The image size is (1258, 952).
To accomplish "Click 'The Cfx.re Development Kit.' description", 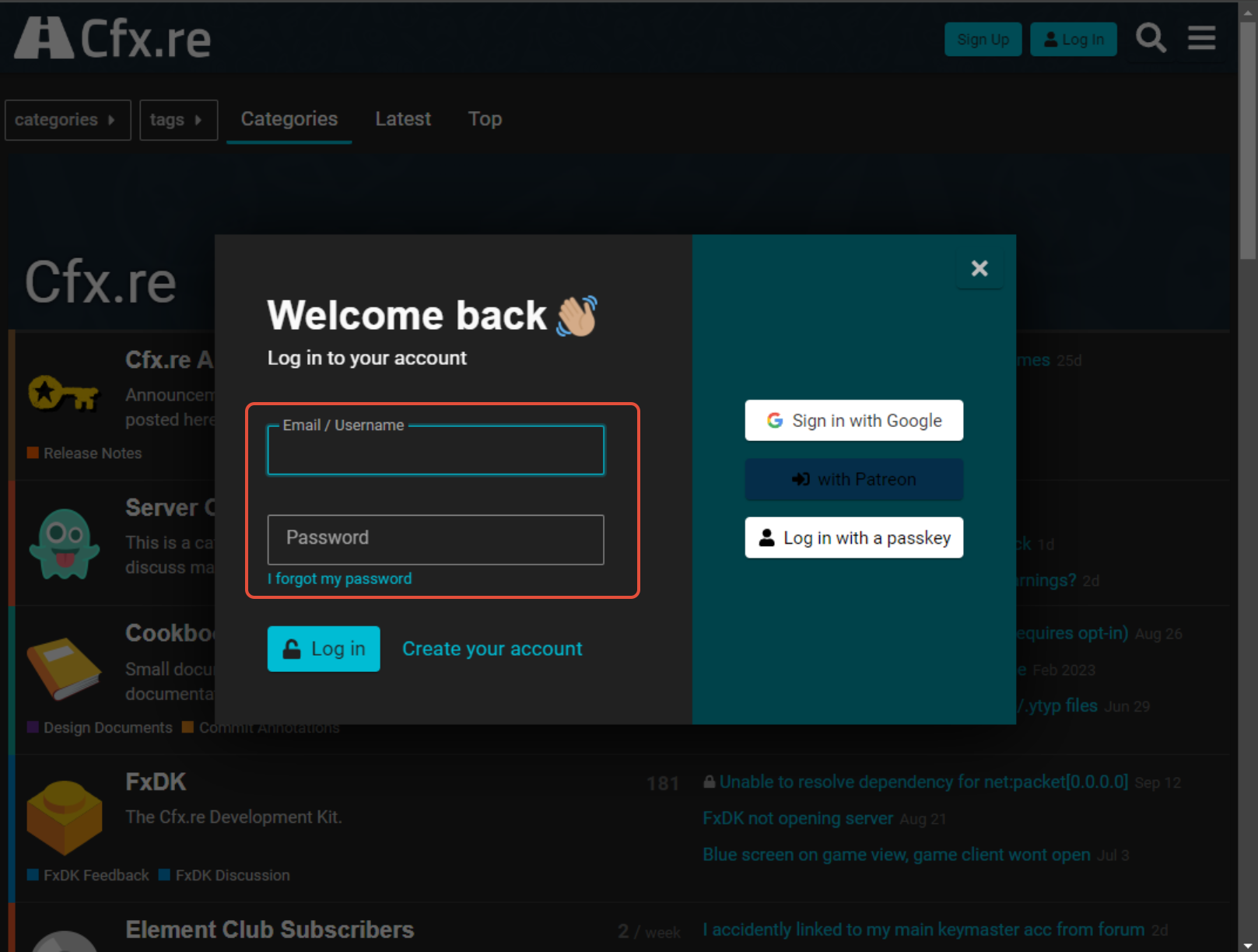I will point(233,817).
